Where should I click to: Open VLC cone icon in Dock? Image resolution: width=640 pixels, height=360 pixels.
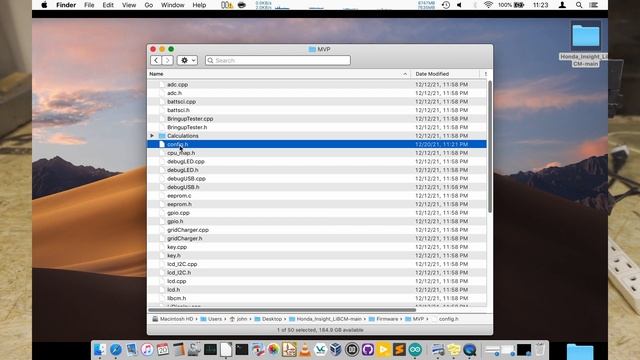point(305,349)
